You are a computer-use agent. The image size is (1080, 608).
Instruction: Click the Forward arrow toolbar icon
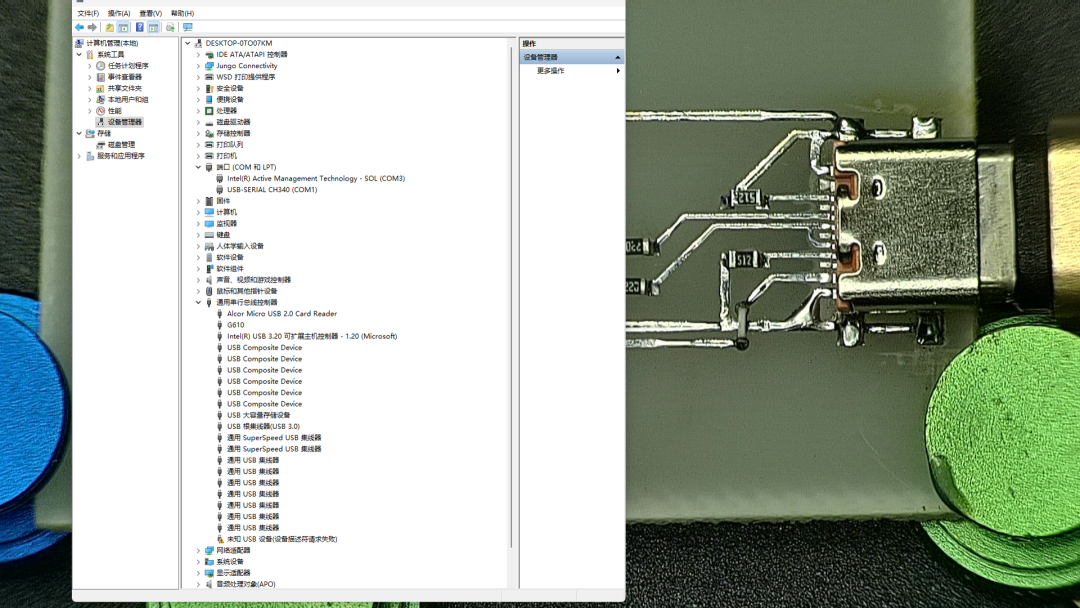(x=92, y=28)
